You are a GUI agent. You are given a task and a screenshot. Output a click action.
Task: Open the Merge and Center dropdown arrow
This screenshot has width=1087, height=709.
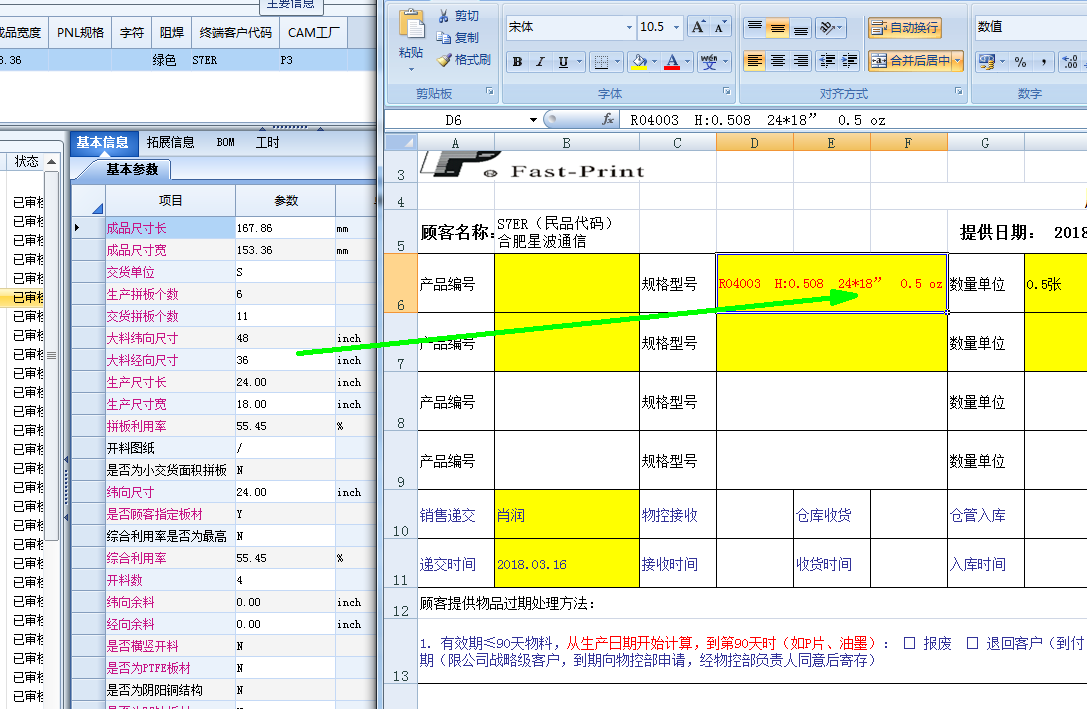point(957,61)
